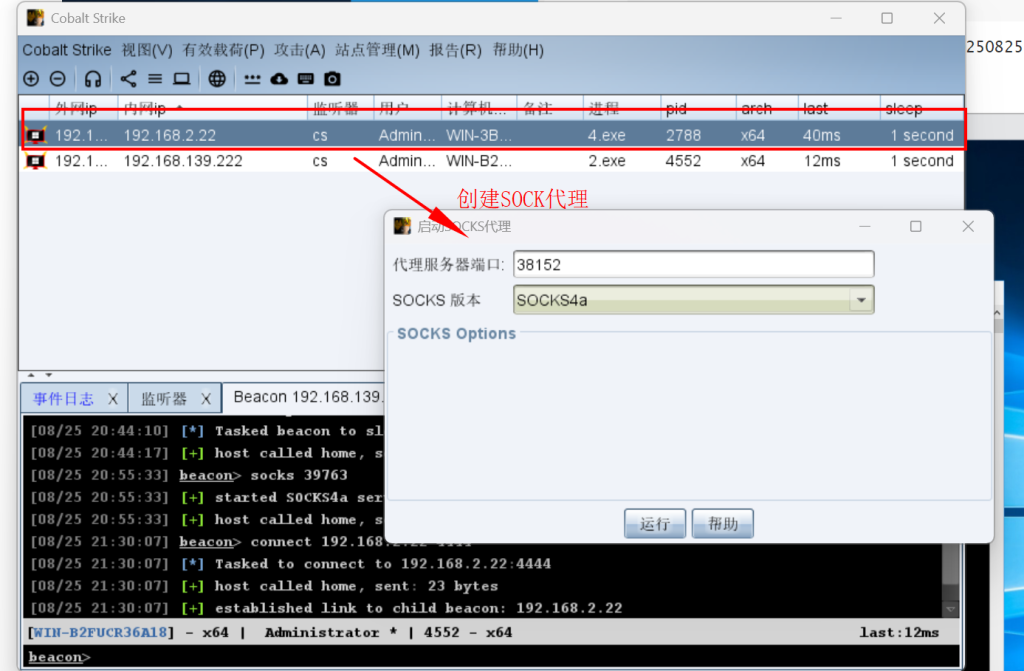Open the 站点管理(M) menu
1024x671 pixels.
click(377, 50)
